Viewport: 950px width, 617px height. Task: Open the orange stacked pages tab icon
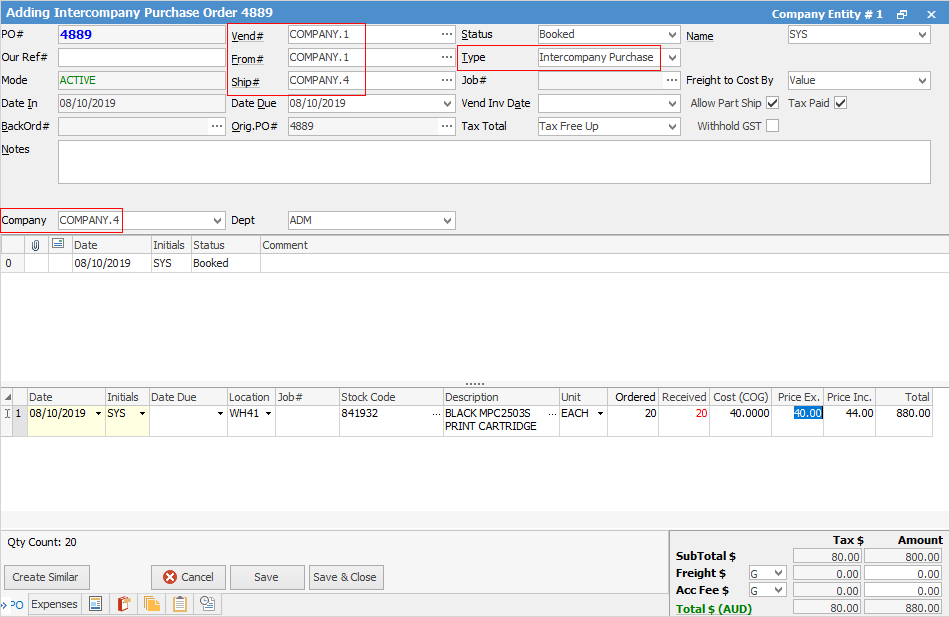pyautogui.click(x=152, y=604)
